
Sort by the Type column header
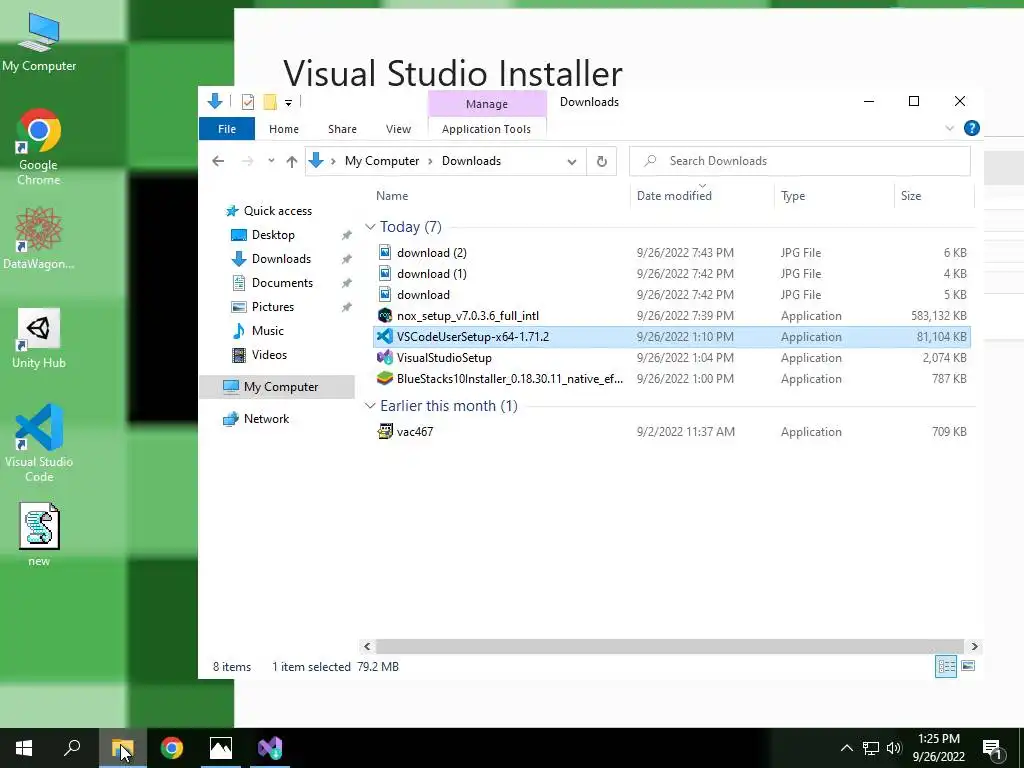coord(793,196)
